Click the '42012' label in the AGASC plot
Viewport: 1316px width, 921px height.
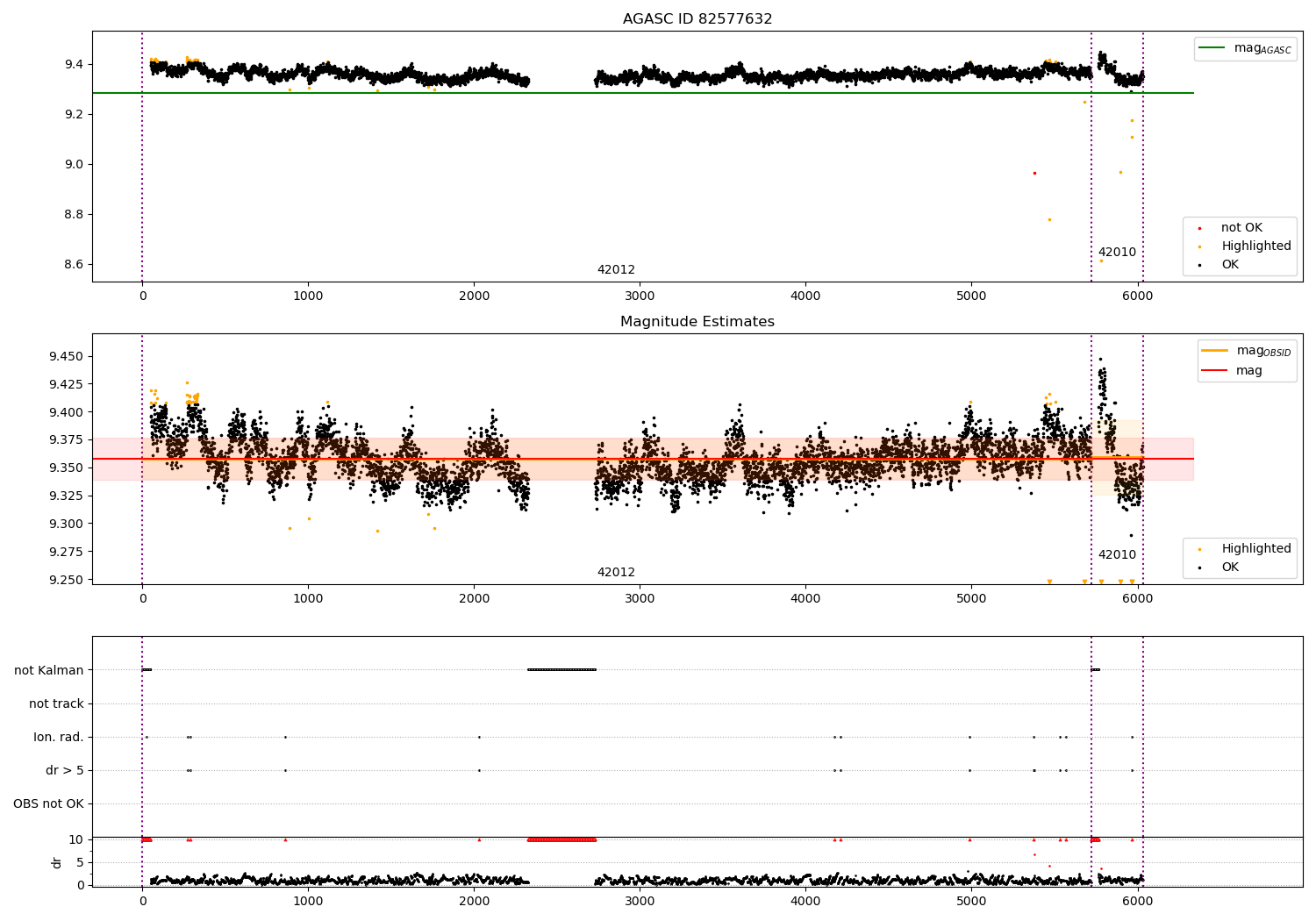pos(616,269)
